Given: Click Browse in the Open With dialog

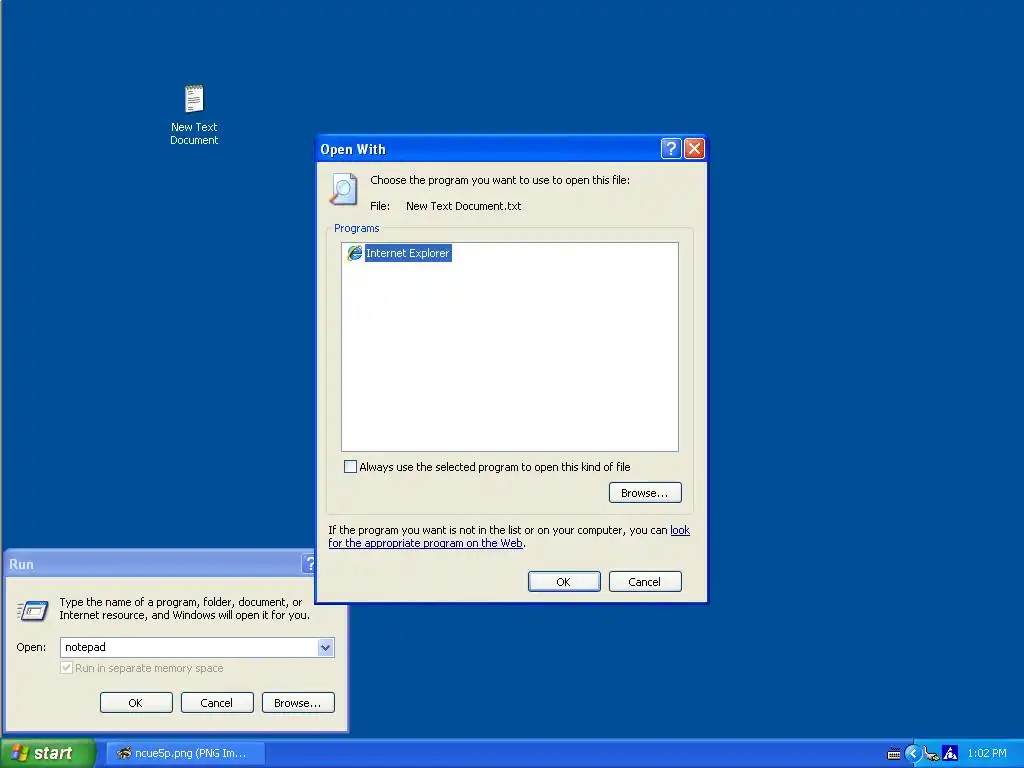Looking at the screenshot, I should coord(645,492).
